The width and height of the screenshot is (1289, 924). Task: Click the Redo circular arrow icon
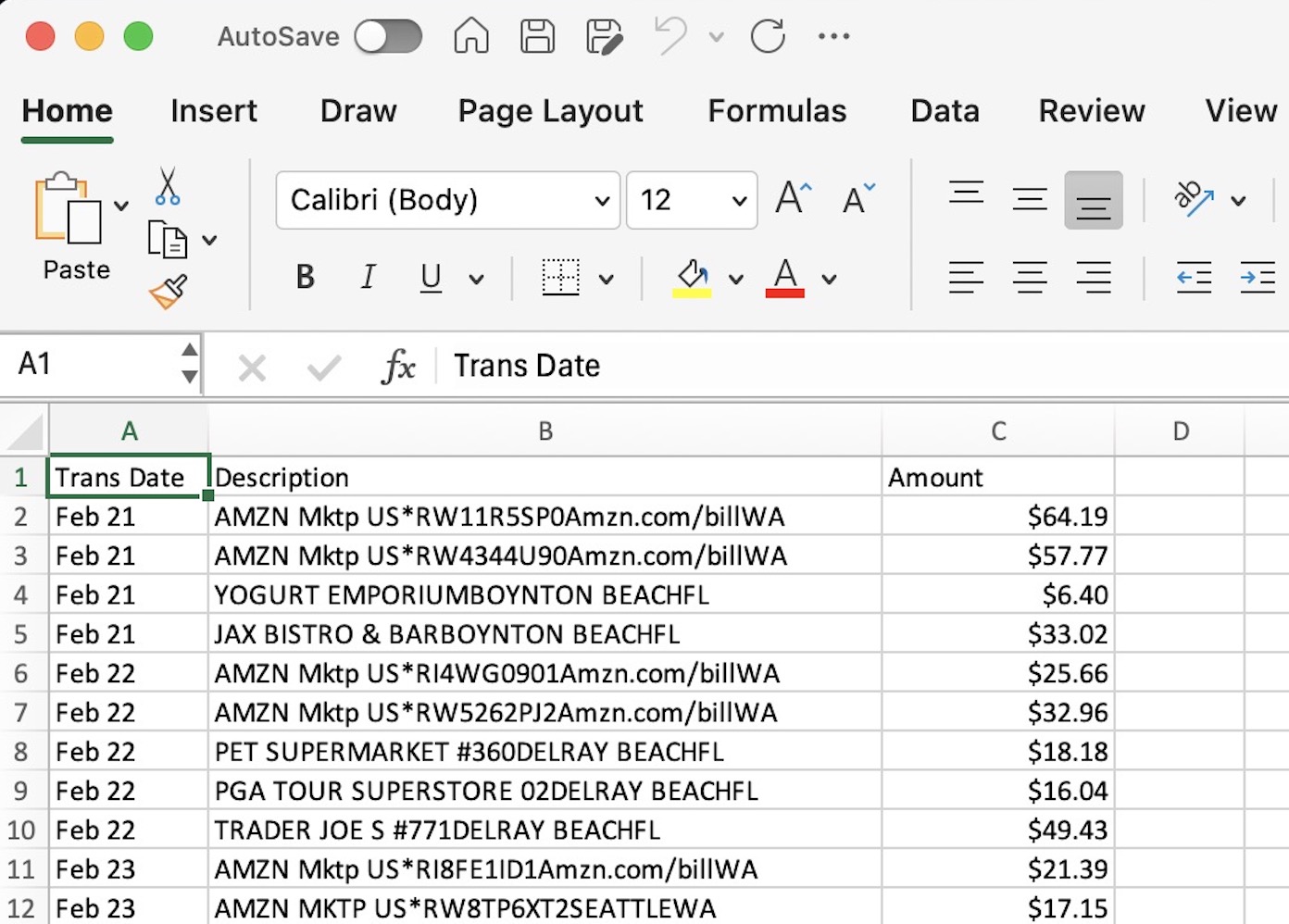click(x=768, y=37)
